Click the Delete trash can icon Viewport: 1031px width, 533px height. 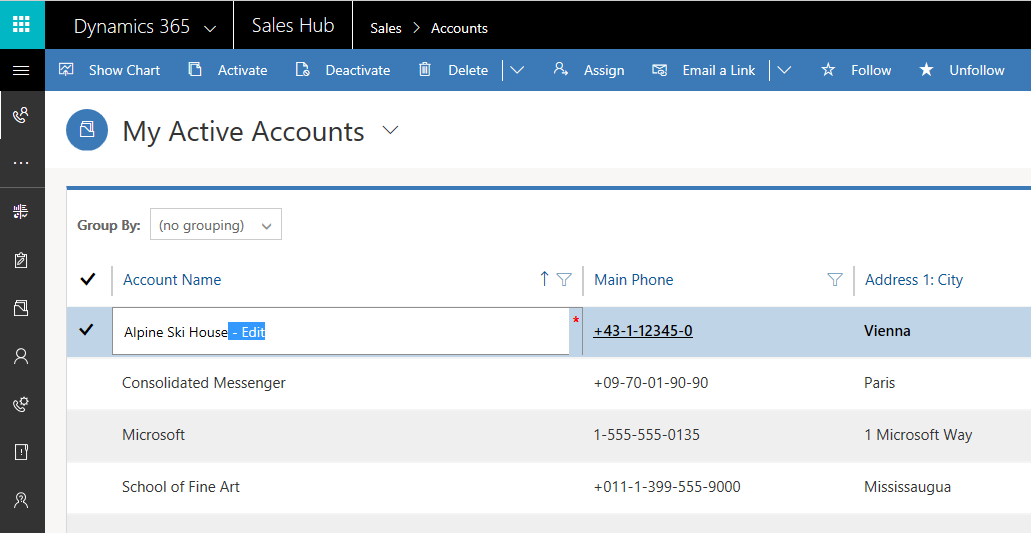point(425,70)
